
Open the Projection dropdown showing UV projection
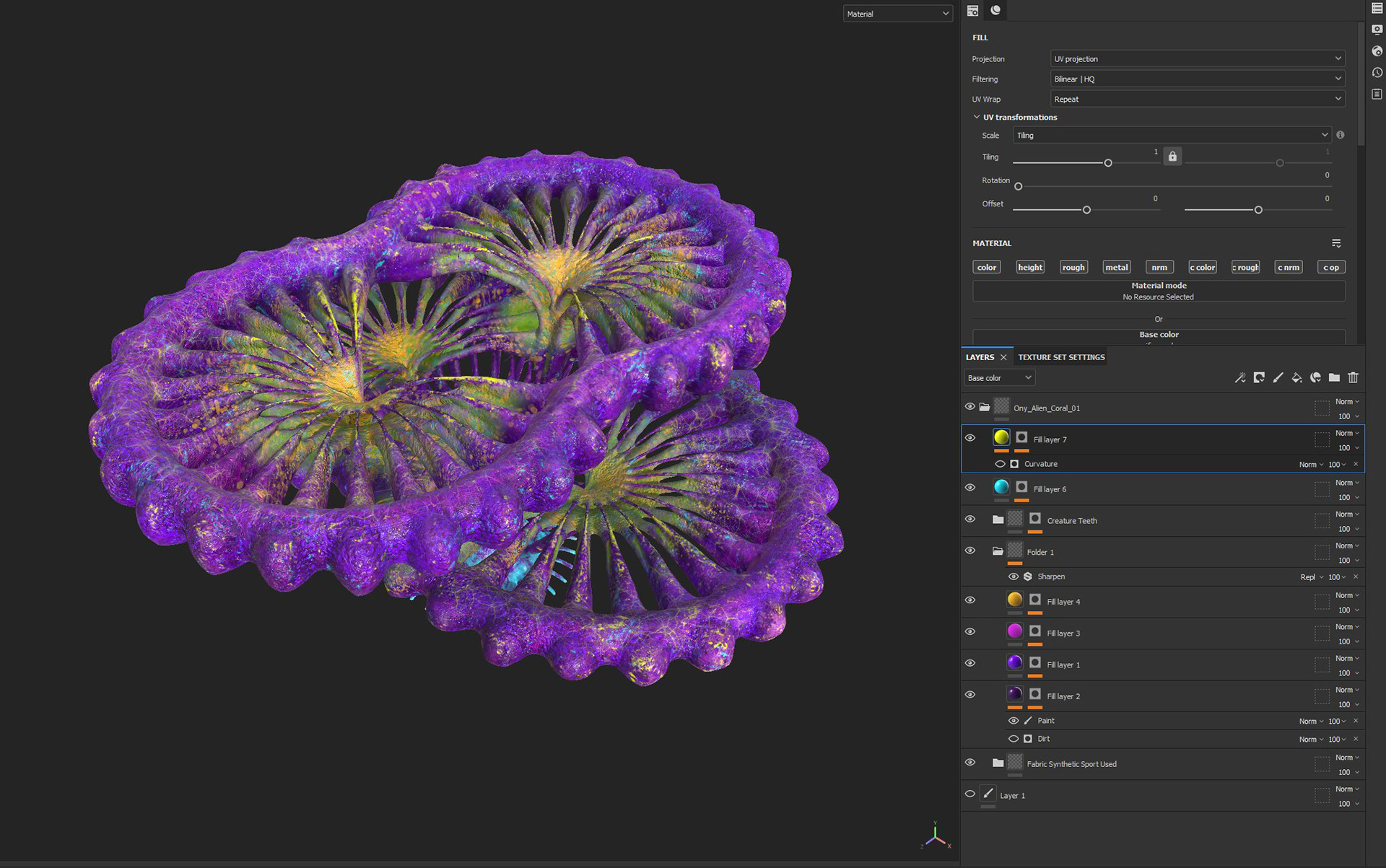click(x=1197, y=59)
